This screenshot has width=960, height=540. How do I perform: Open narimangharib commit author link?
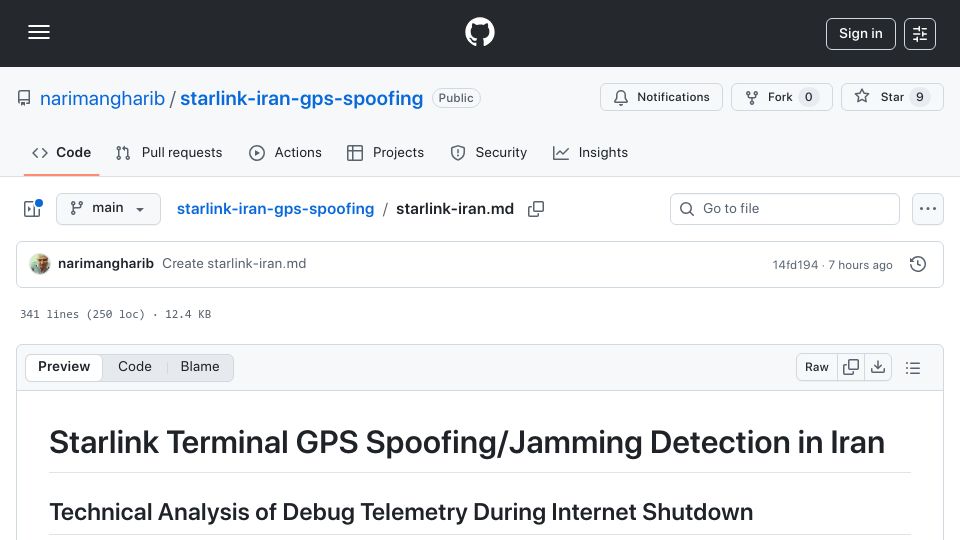coord(106,264)
